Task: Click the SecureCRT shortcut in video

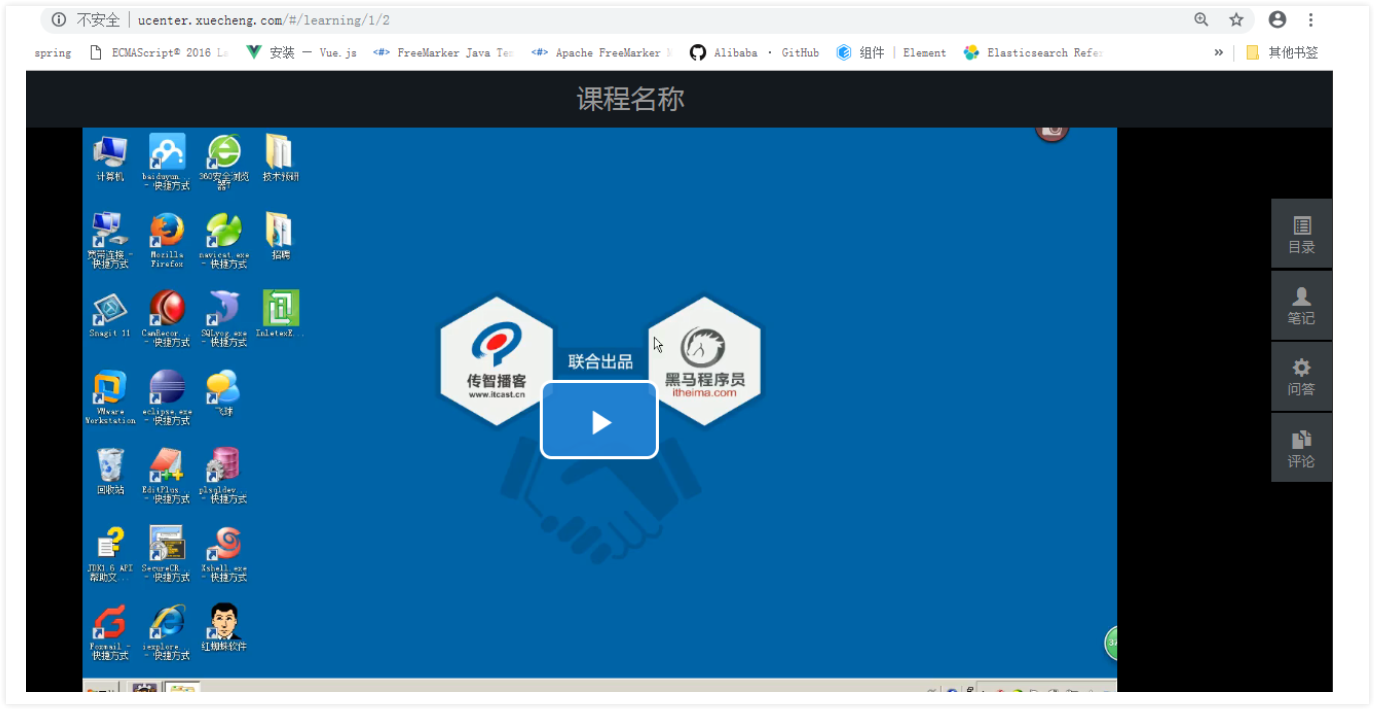Action: (x=166, y=554)
